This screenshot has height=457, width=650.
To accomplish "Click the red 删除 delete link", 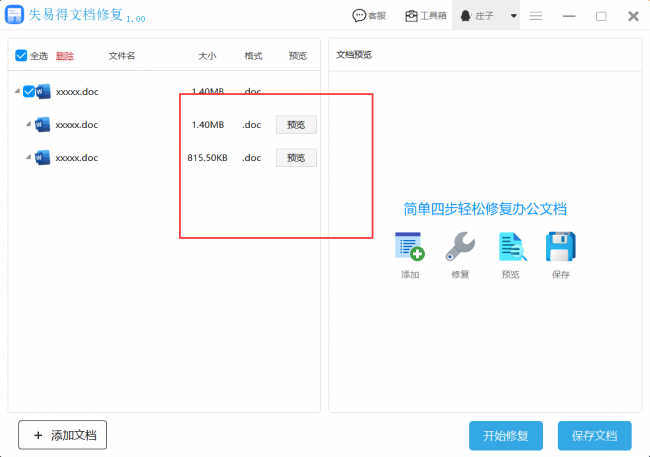I will tap(65, 56).
